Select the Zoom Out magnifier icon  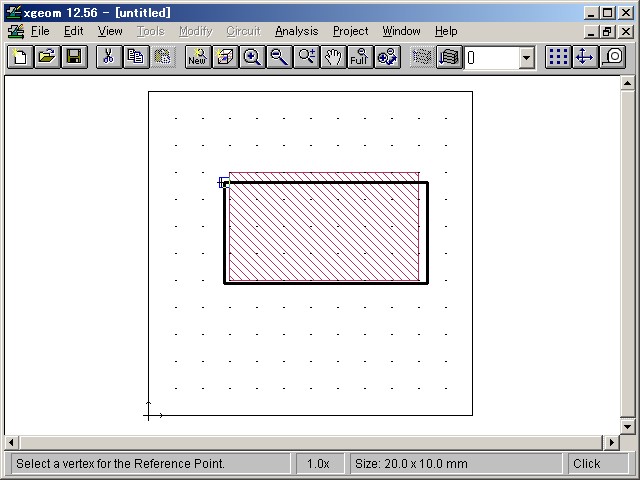tap(279, 57)
